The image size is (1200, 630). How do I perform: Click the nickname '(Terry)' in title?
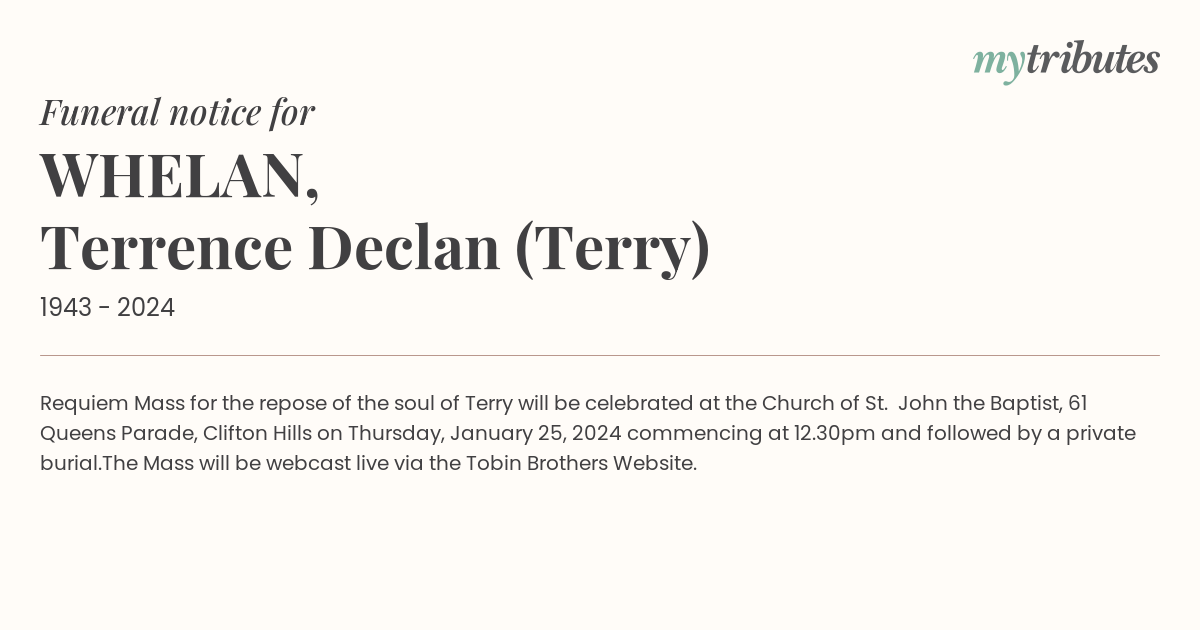(x=613, y=249)
